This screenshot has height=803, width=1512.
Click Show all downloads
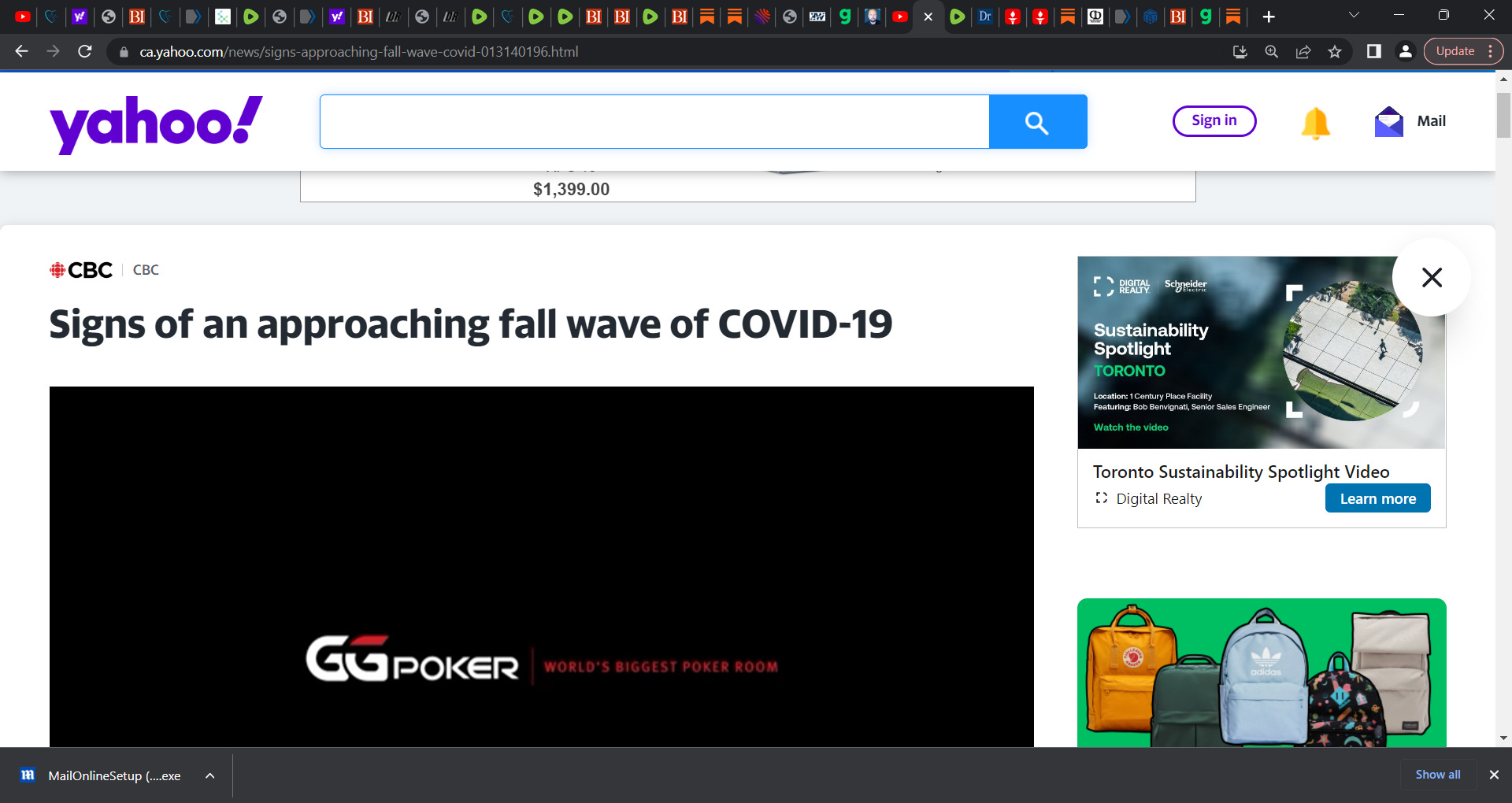pyautogui.click(x=1437, y=775)
